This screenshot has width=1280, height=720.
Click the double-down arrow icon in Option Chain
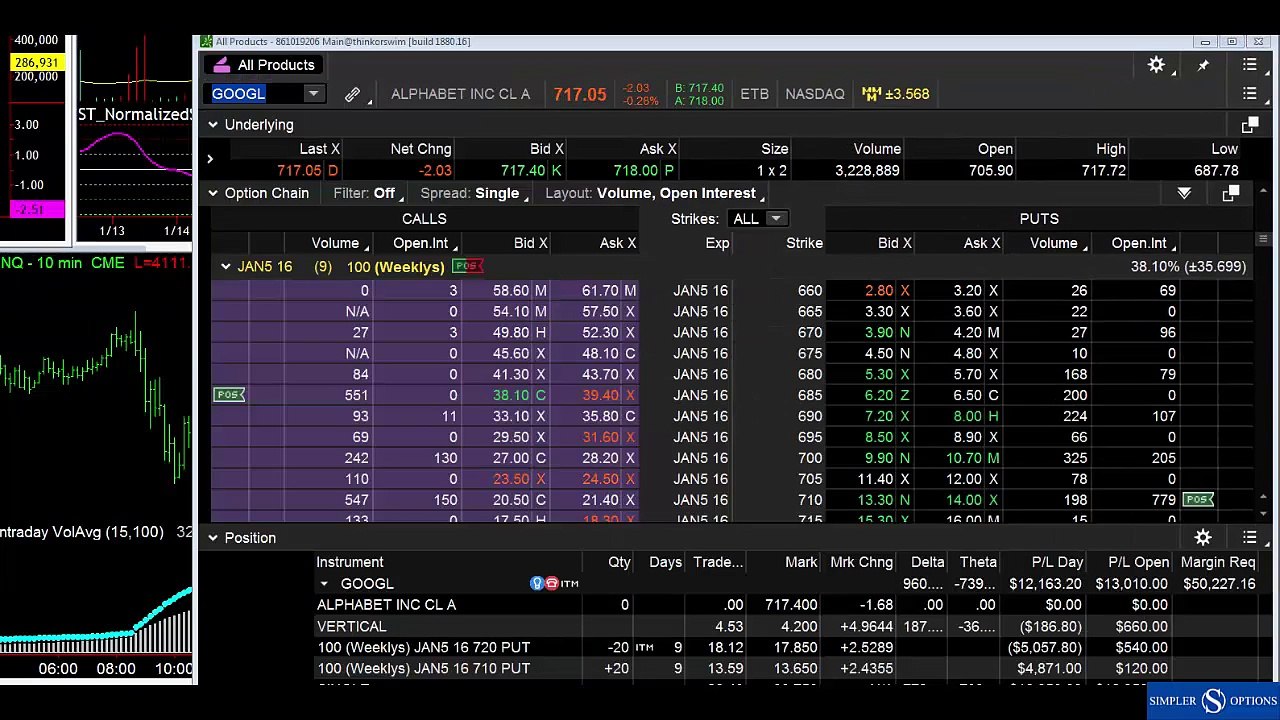click(x=1184, y=193)
